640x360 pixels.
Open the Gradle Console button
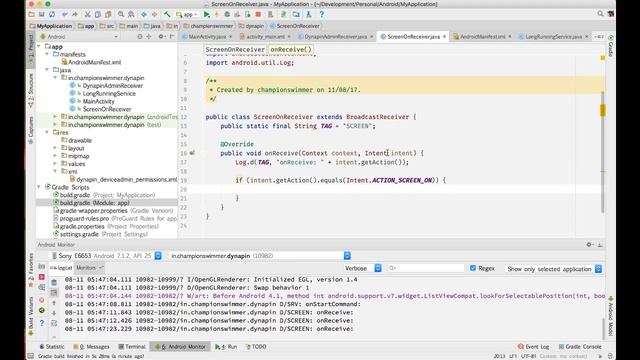[x=580, y=347]
